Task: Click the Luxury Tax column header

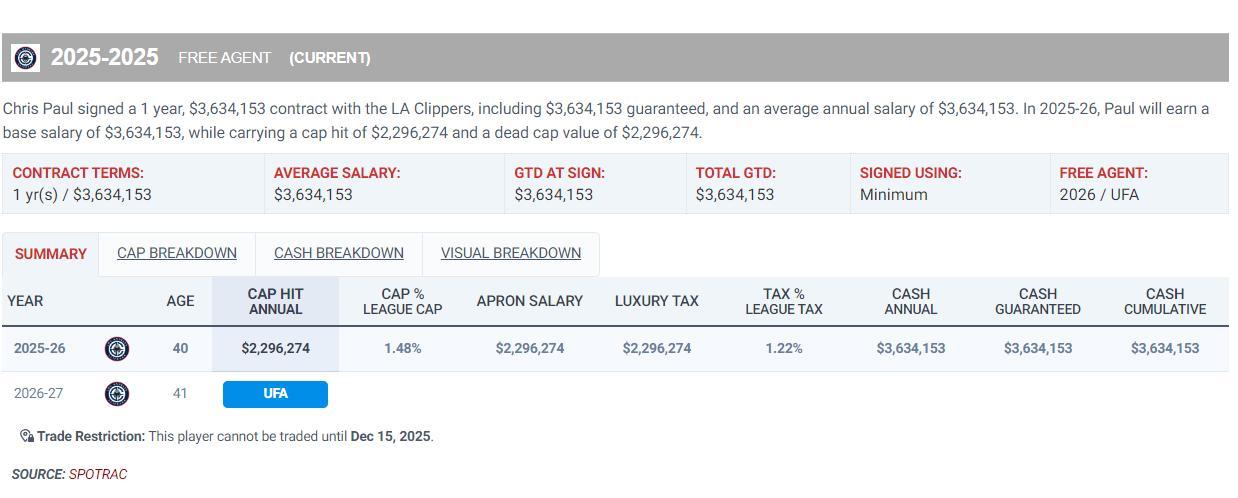Action: [x=656, y=301]
